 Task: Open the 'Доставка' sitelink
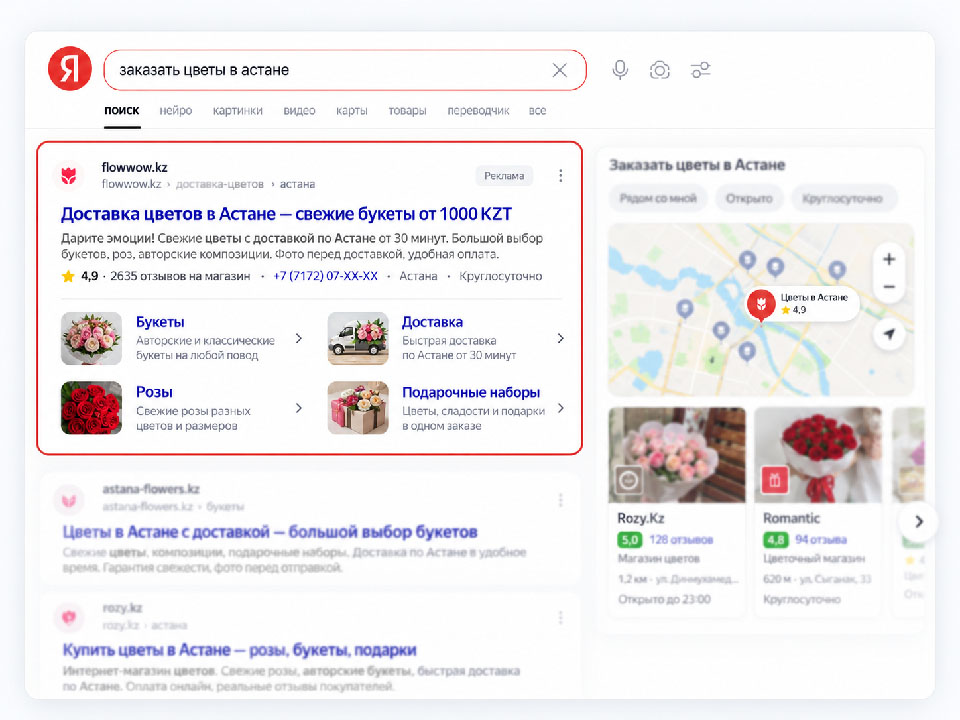click(x=432, y=322)
